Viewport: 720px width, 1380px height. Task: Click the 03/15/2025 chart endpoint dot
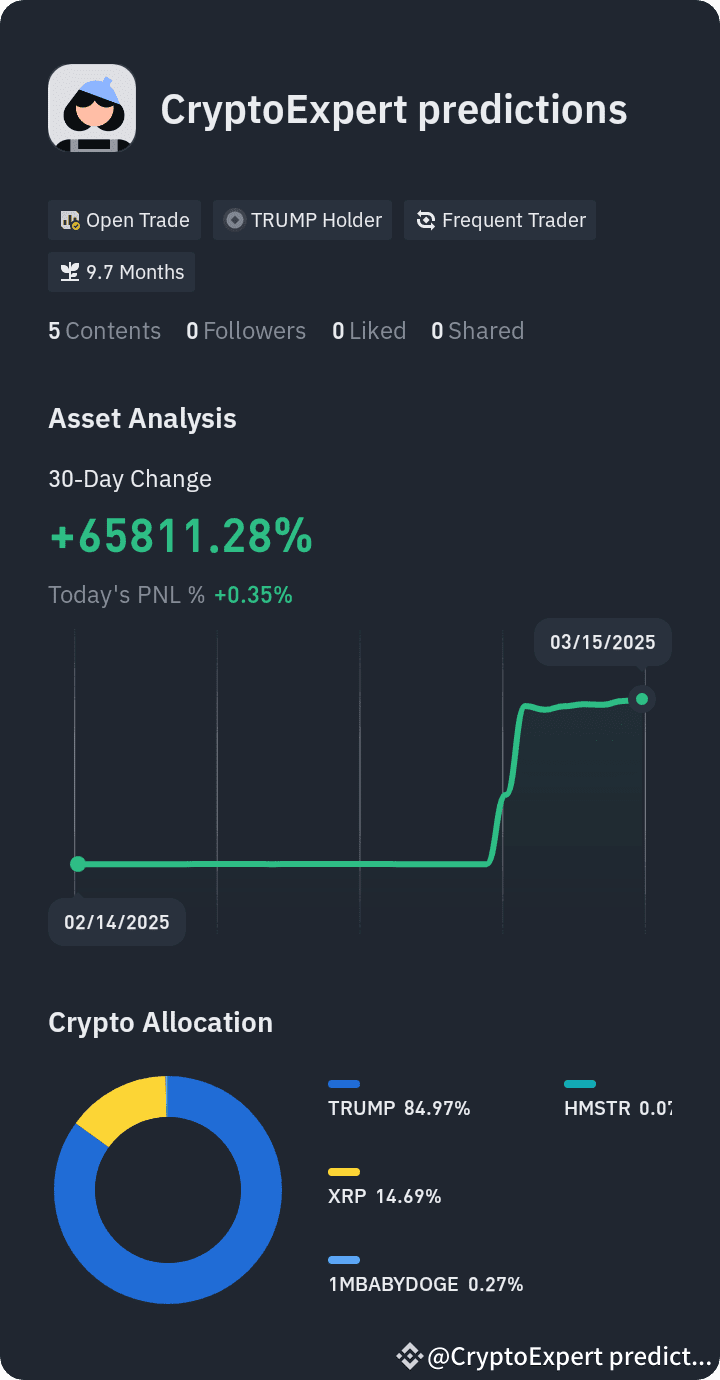(x=642, y=699)
